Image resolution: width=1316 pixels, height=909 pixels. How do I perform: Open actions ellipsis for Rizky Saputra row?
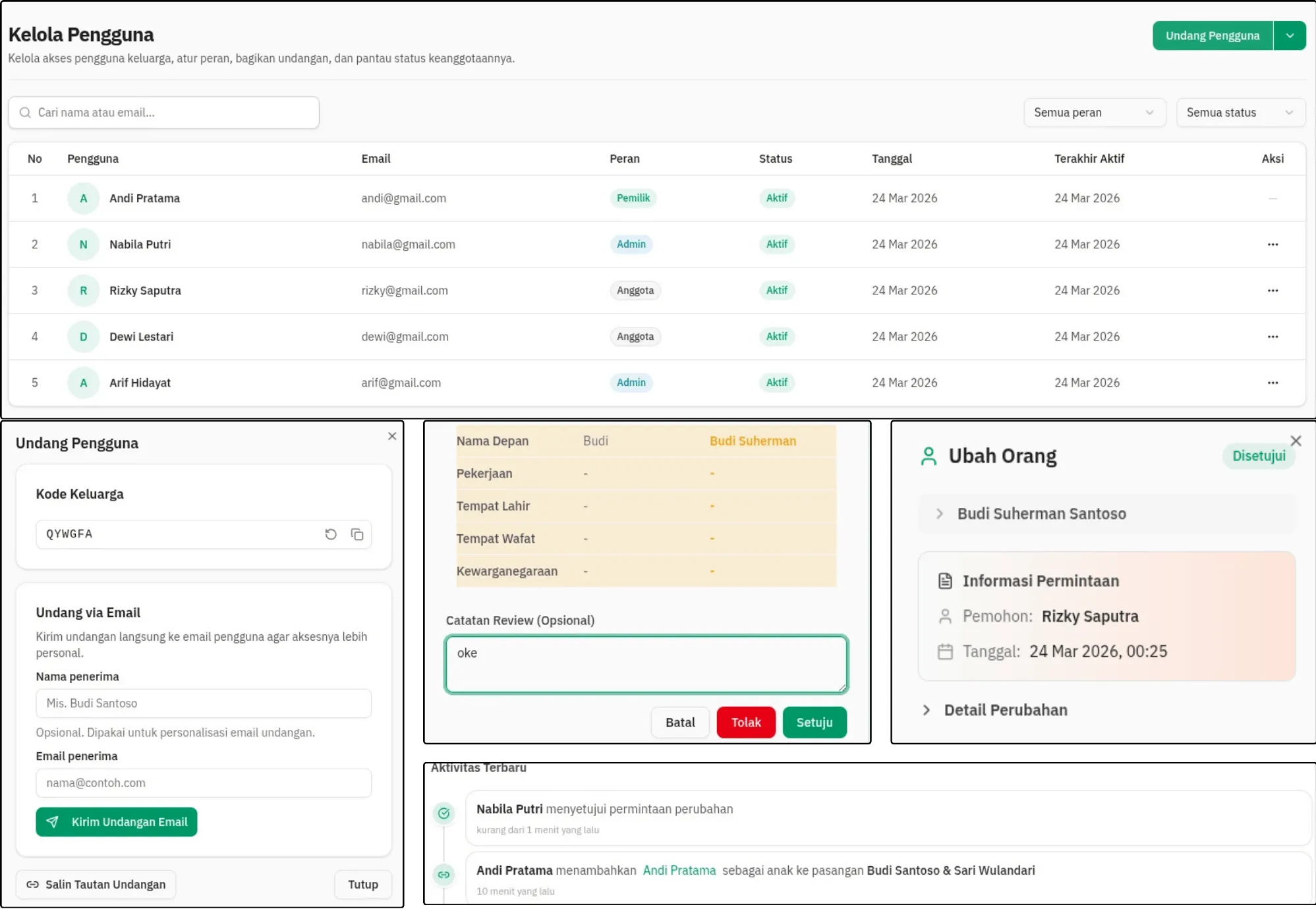[1273, 290]
